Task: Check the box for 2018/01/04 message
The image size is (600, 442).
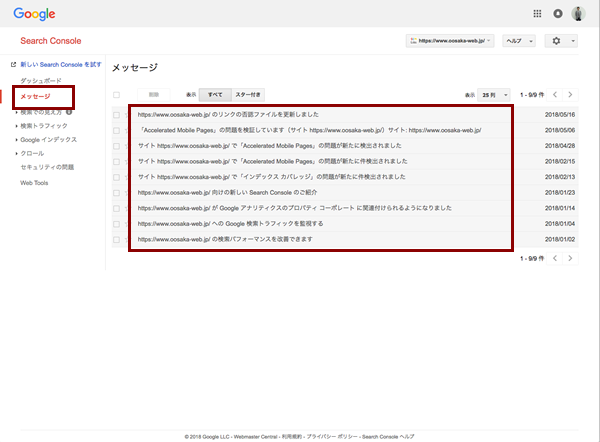Action: 116,224
